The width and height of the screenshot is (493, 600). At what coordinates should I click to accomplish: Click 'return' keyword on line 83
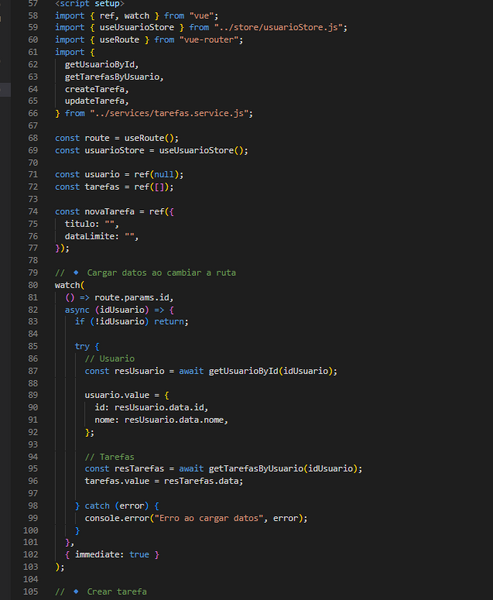click(169, 321)
